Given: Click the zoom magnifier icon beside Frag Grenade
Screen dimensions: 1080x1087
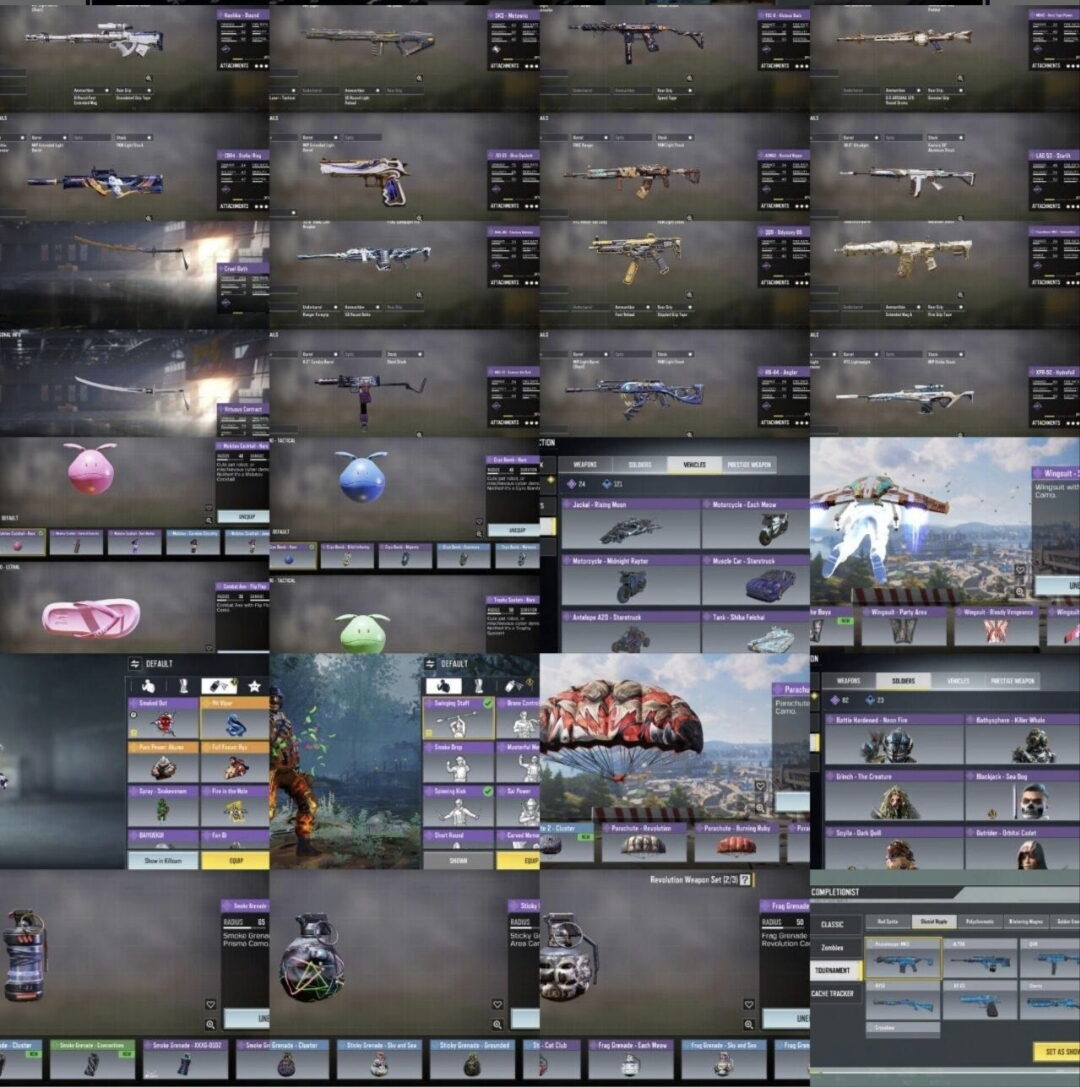Looking at the screenshot, I should click(x=749, y=1024).
